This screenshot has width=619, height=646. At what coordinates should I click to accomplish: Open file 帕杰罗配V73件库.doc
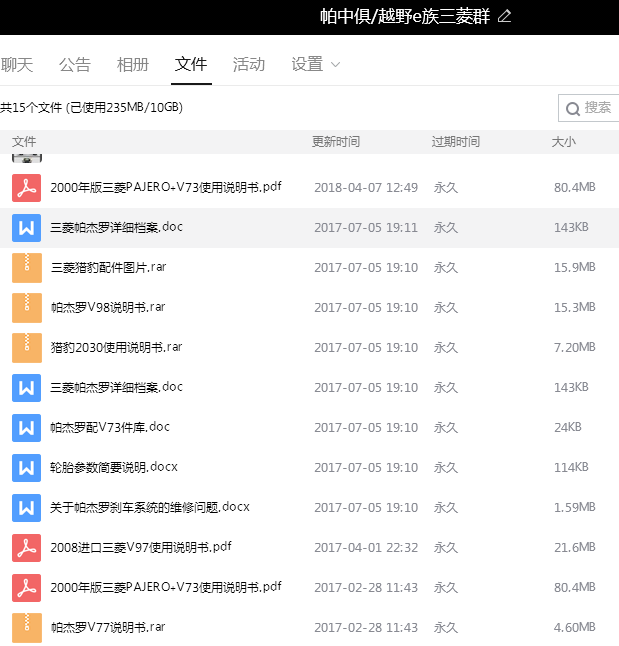110,427
